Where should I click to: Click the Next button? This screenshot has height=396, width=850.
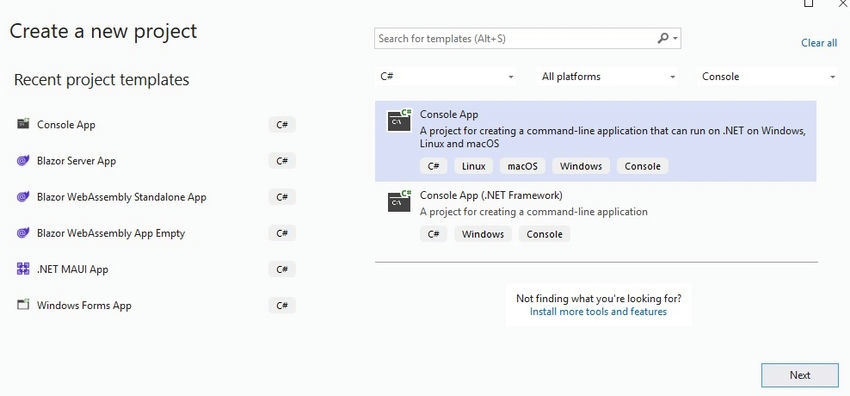coord(800,375)
